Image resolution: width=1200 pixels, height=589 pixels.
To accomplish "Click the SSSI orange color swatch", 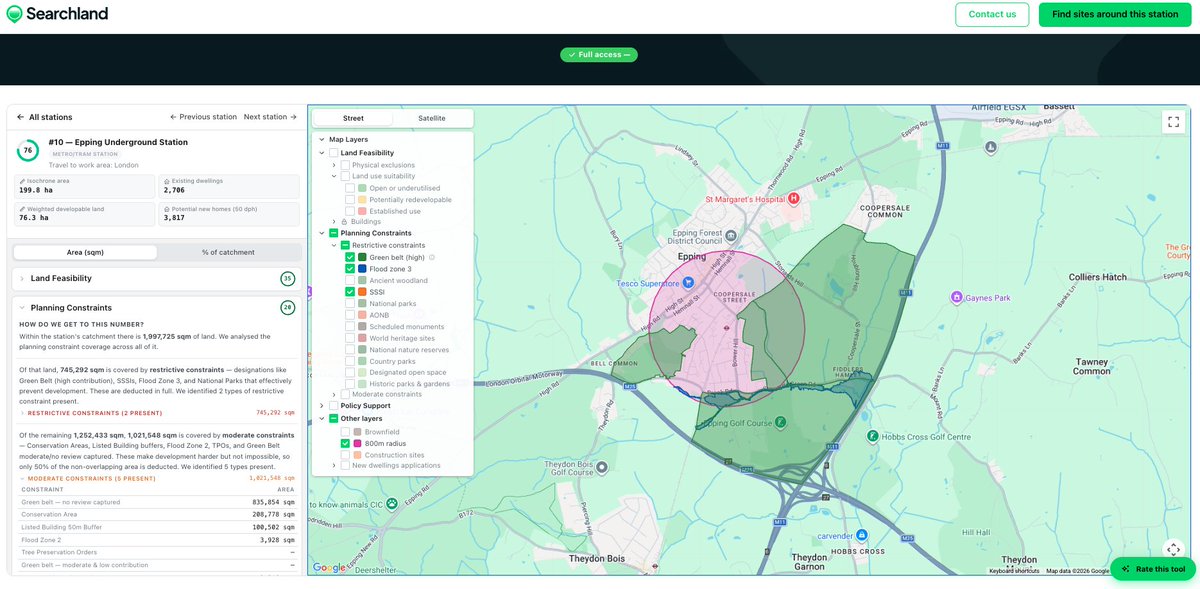I will [x=362, y=292].
